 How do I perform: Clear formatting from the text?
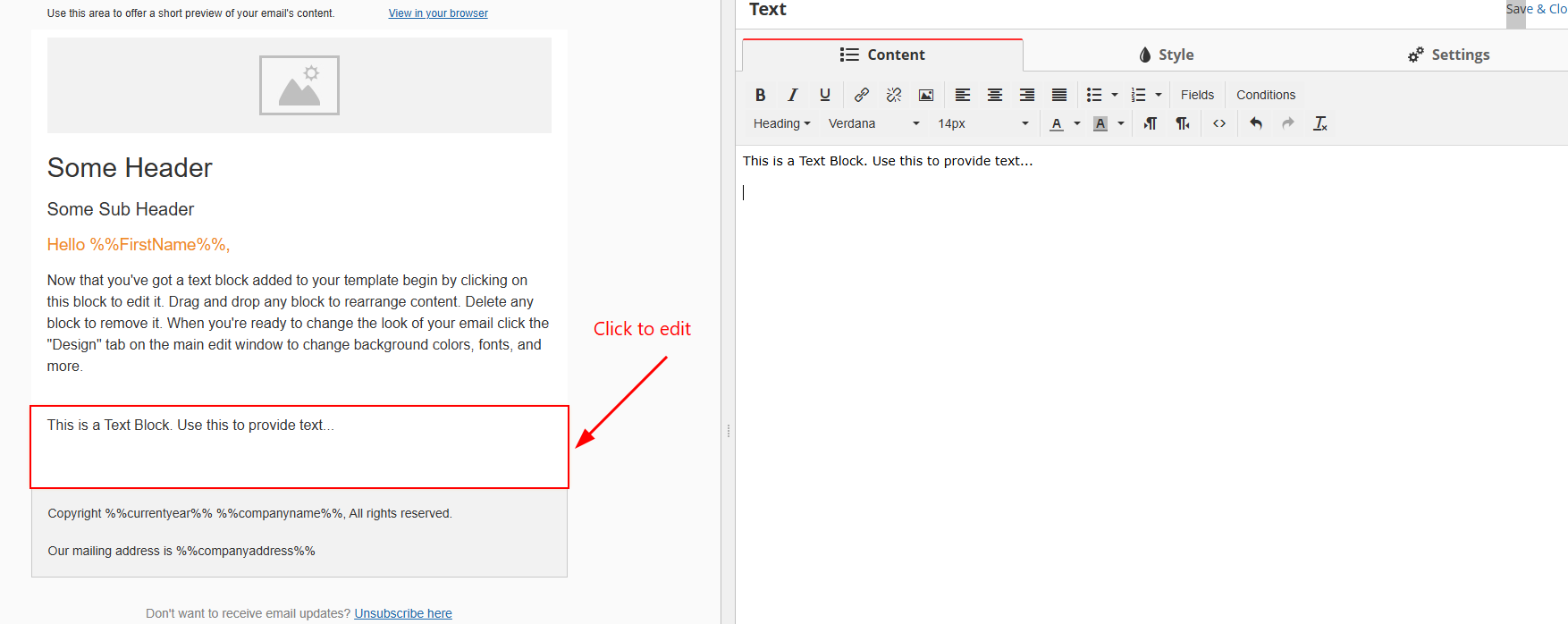(x=1320, y=123)
